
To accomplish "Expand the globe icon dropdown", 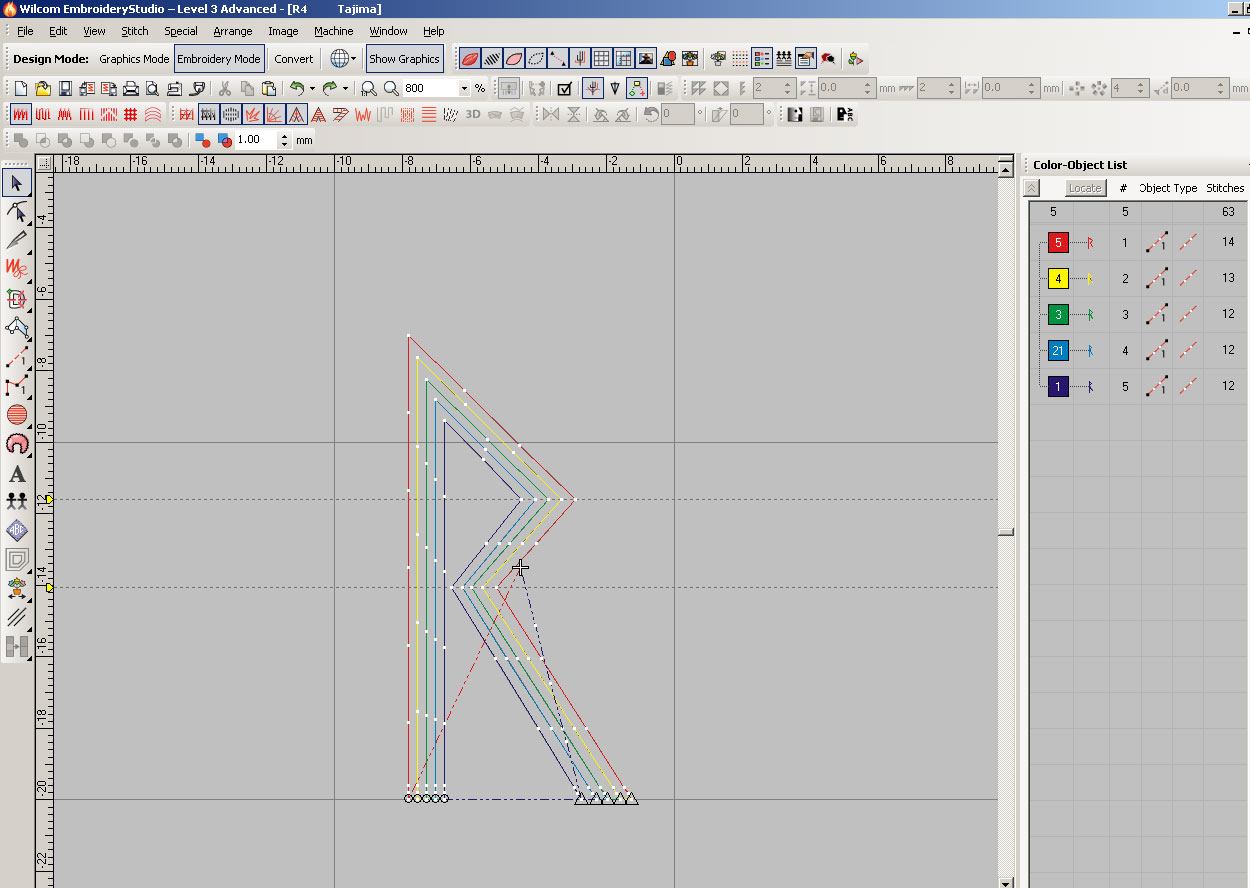I will tap(353, 59).
